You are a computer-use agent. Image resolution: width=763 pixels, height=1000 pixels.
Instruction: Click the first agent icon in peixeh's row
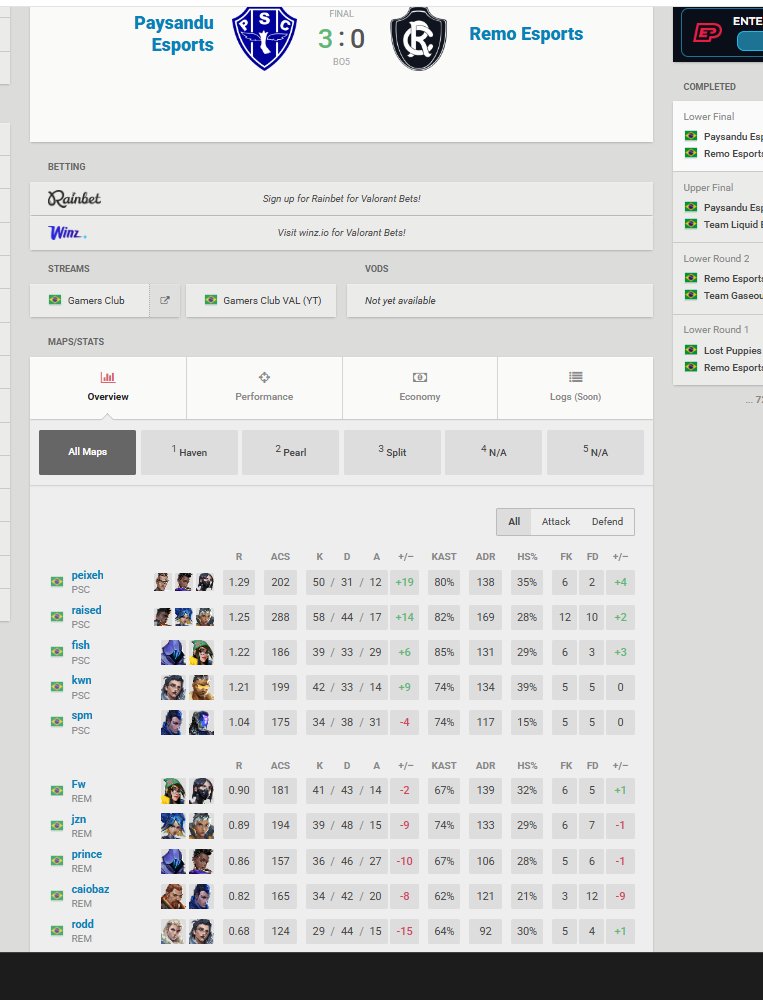(x=163, y=582)
